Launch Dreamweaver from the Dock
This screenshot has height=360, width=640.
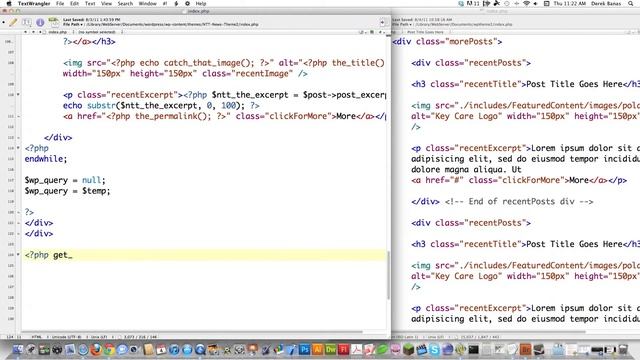point(330,349)
